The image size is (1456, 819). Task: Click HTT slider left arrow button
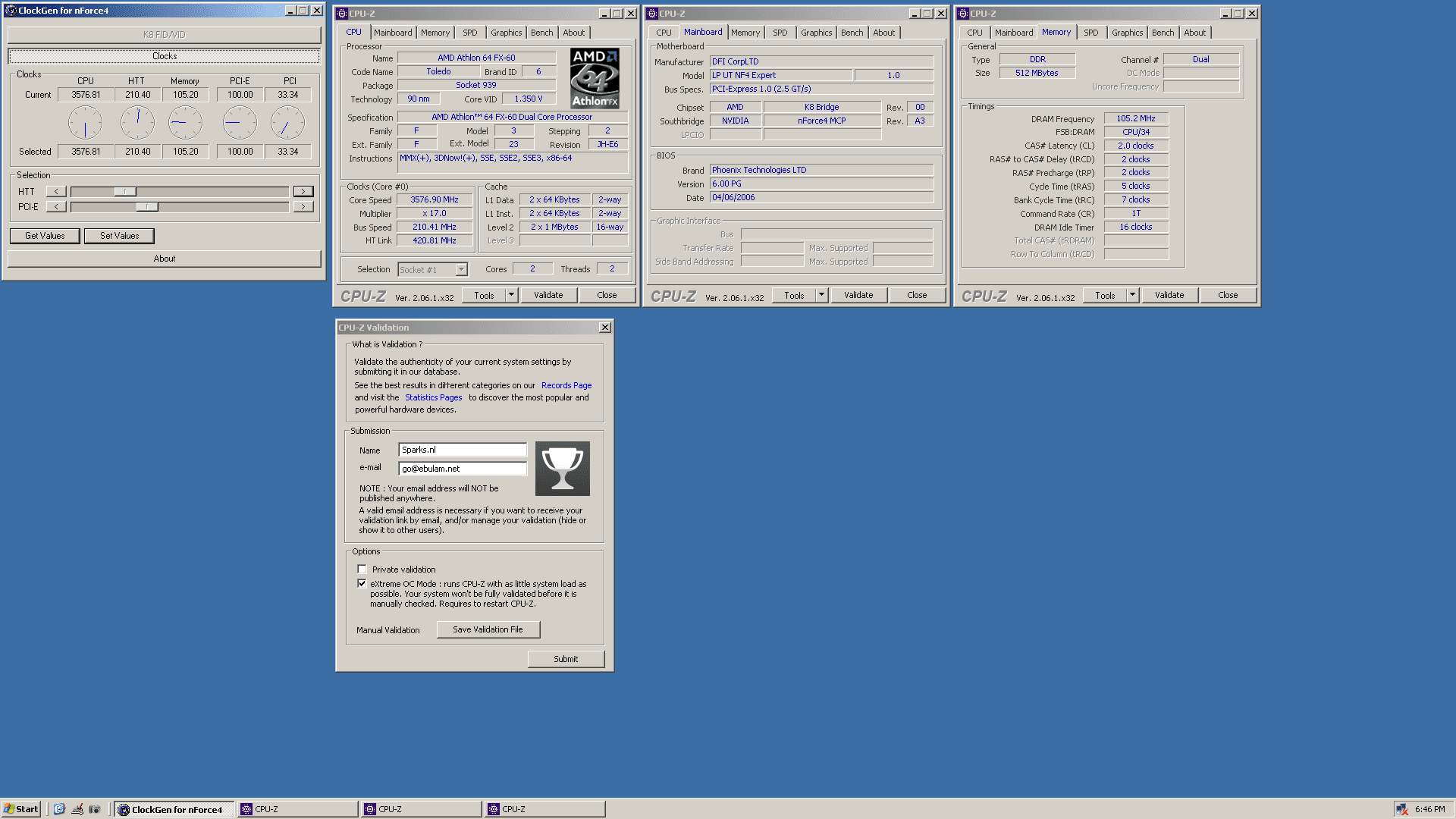click(x=56, y=192)
